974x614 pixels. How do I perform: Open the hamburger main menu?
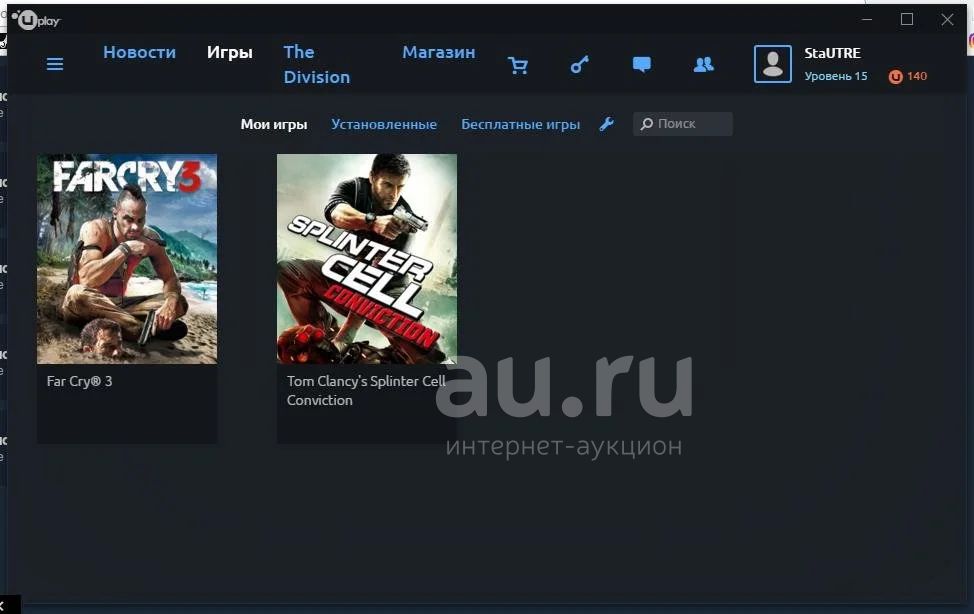pos(55,64)
